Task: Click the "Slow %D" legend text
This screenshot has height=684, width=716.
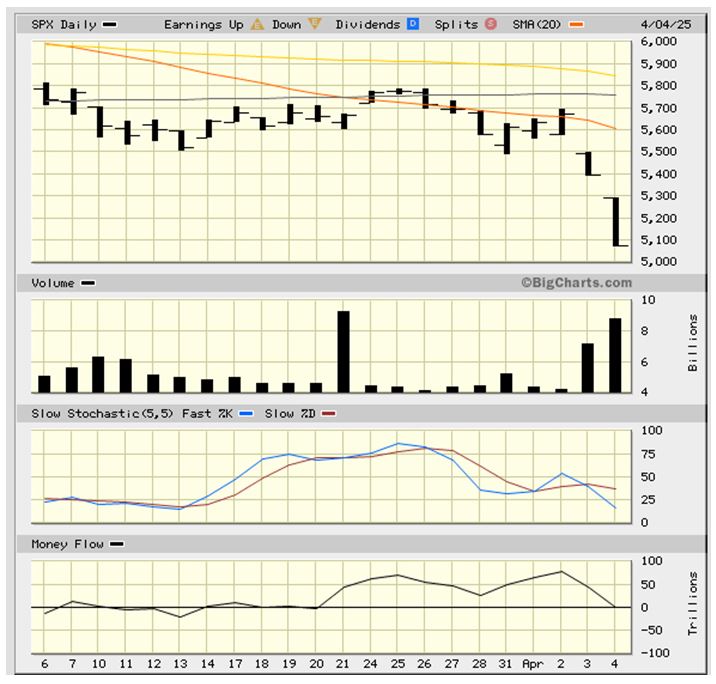Action: (290, 414)
